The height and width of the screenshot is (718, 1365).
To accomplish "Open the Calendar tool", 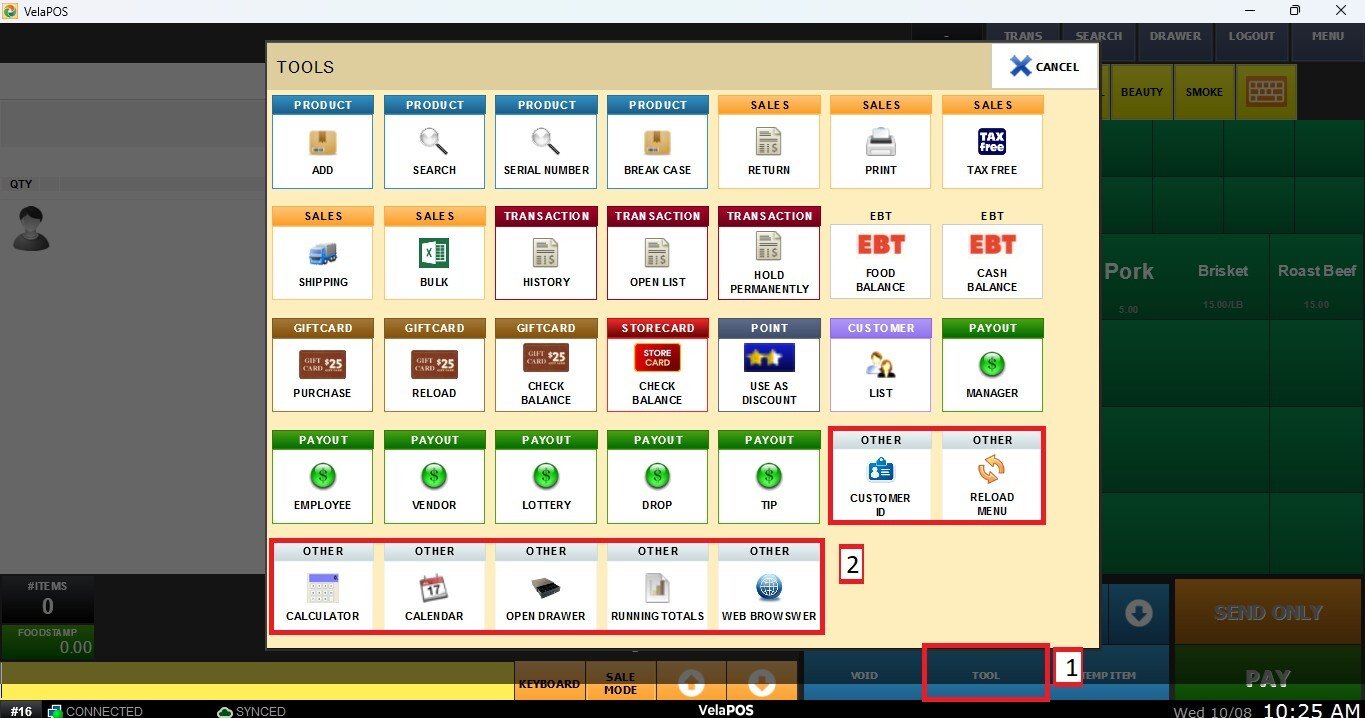I will coord(434,596).
